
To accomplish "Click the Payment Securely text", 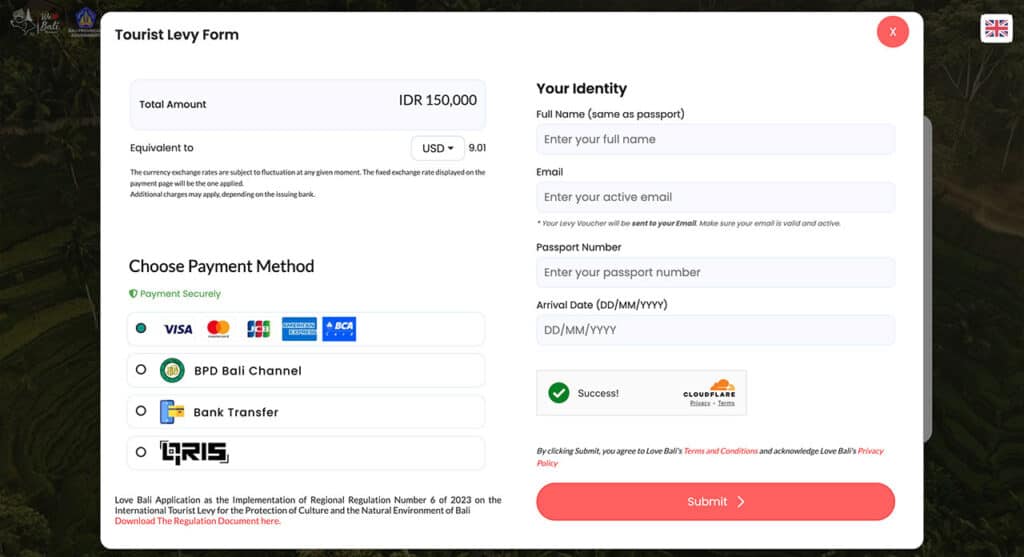I will coord(180,294).
